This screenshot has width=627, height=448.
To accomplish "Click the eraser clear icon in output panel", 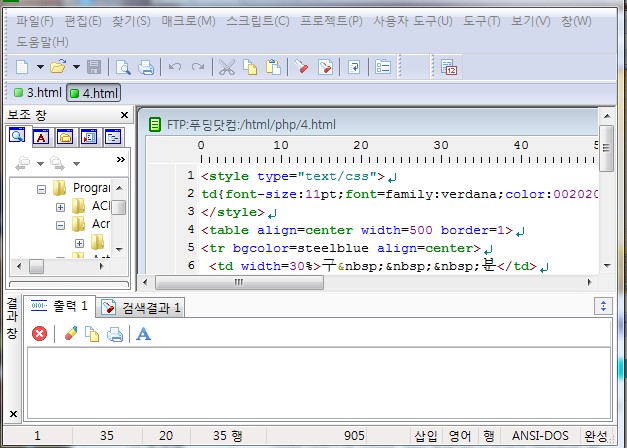I will point(70,334).
